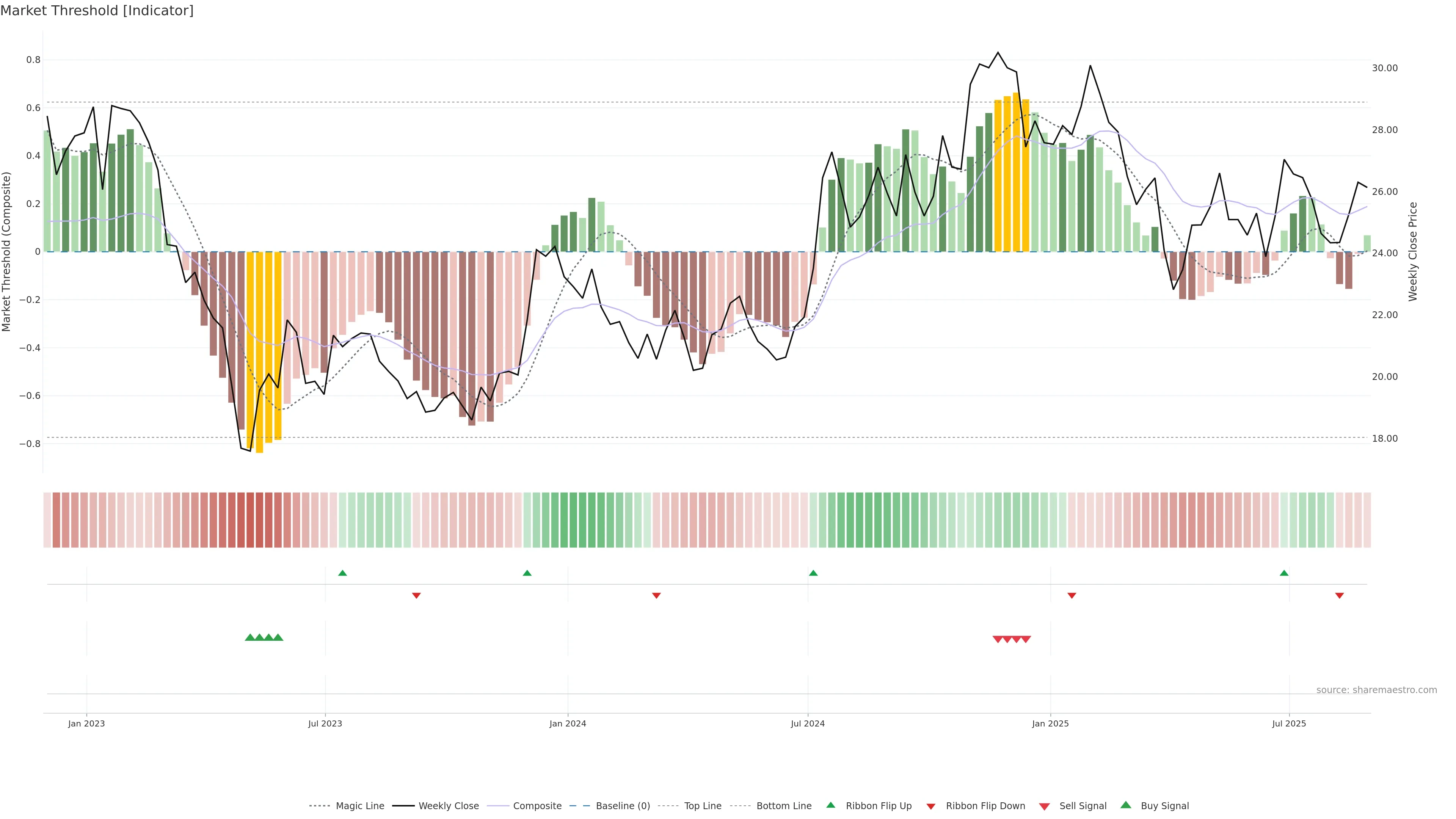Toggle the Top Line legend entry
Image resolution: width=1456 pixels, height=819 pixels.
pyautogui.click(x=703, y=806)
